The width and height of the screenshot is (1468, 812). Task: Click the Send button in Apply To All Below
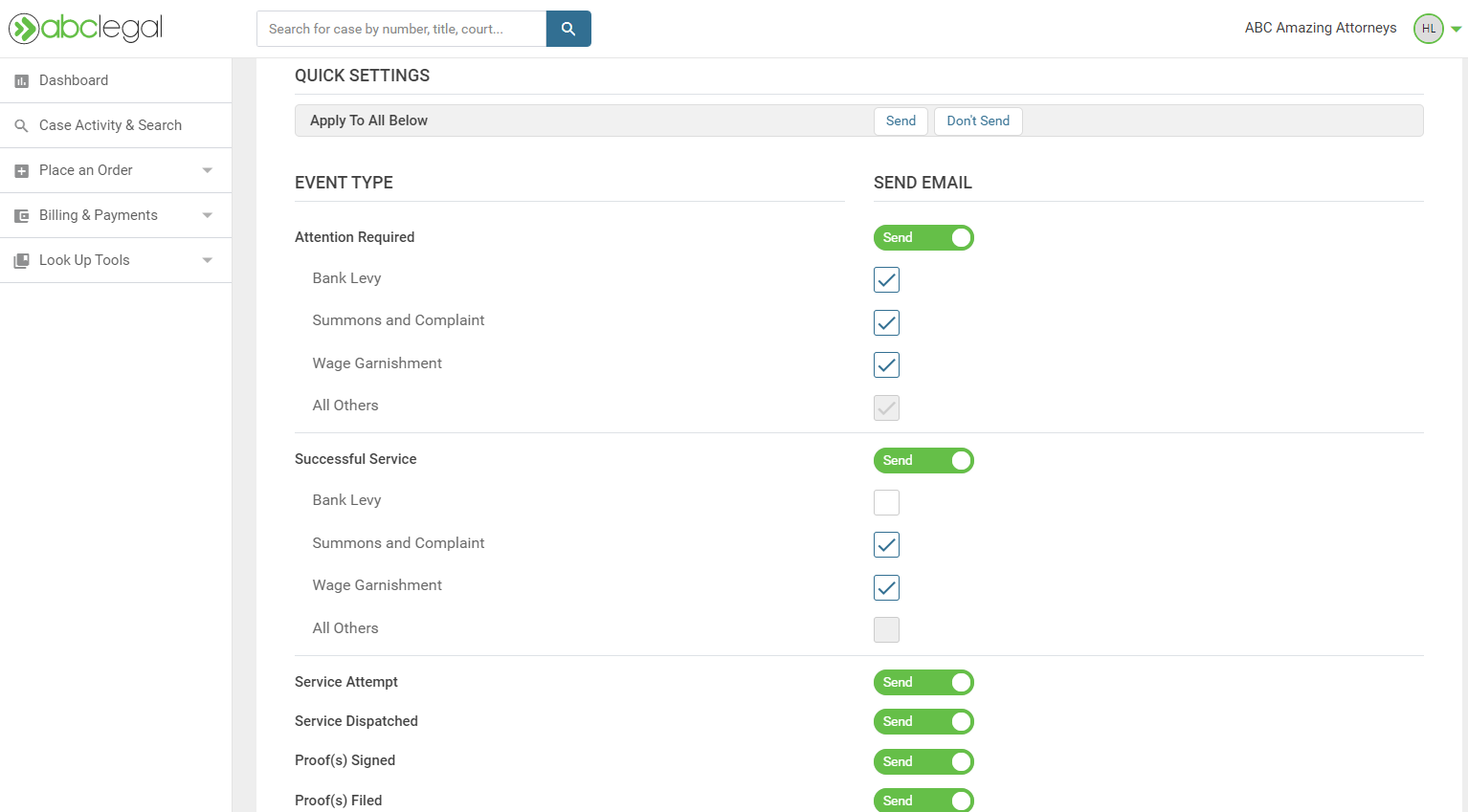coord(900,121)
